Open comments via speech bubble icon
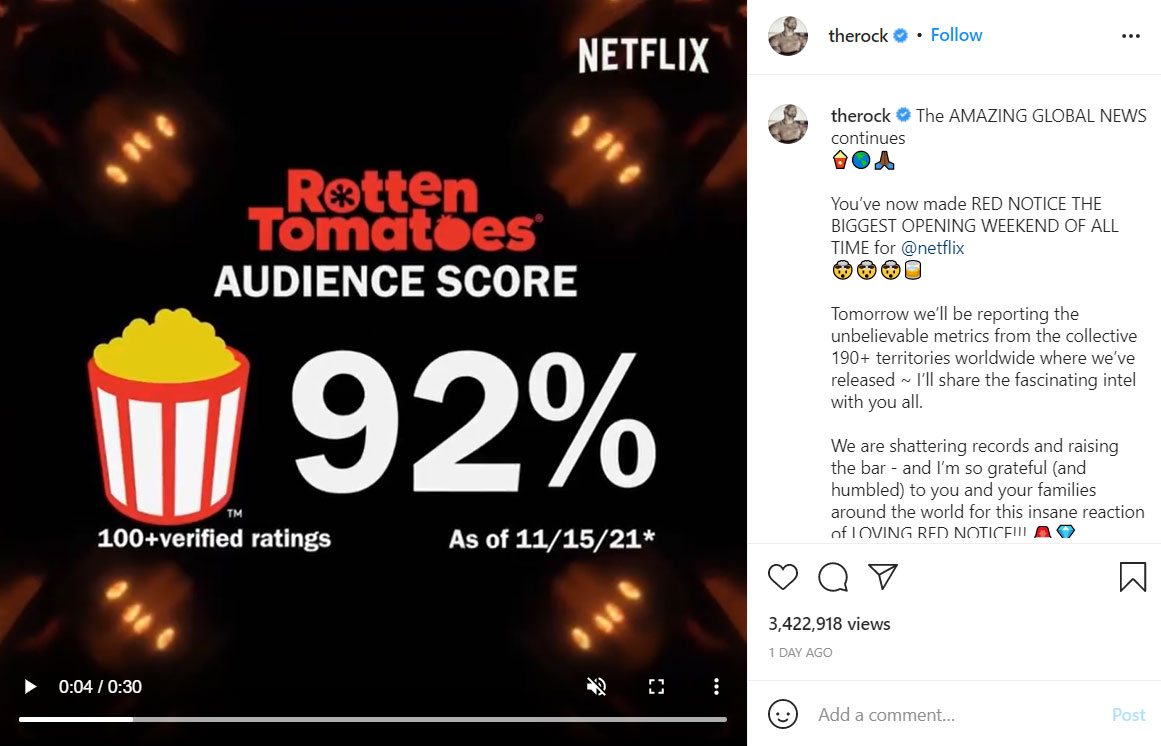 coord(833,577)
